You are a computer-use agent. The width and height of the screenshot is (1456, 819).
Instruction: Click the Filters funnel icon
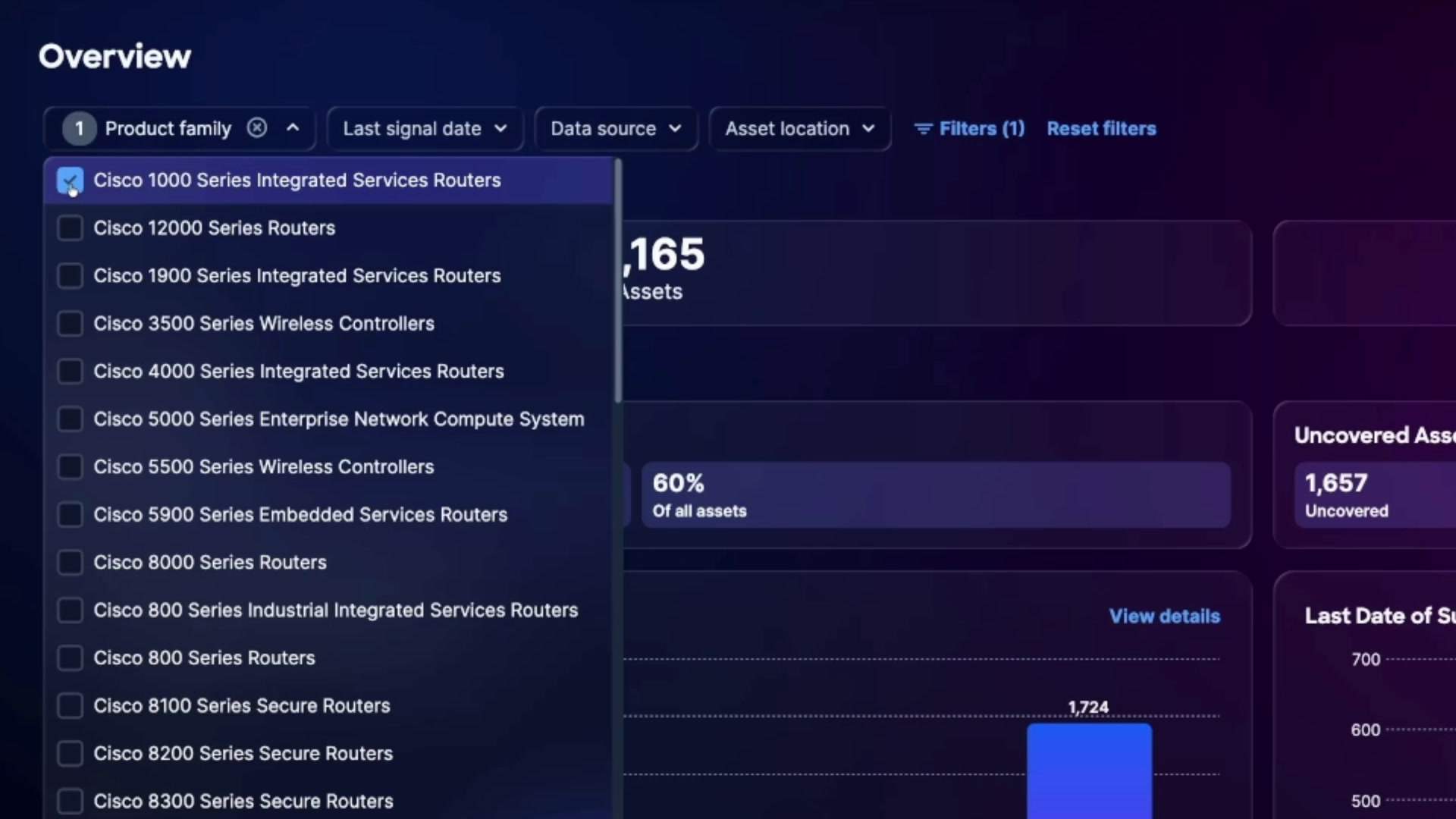(923, 129)
